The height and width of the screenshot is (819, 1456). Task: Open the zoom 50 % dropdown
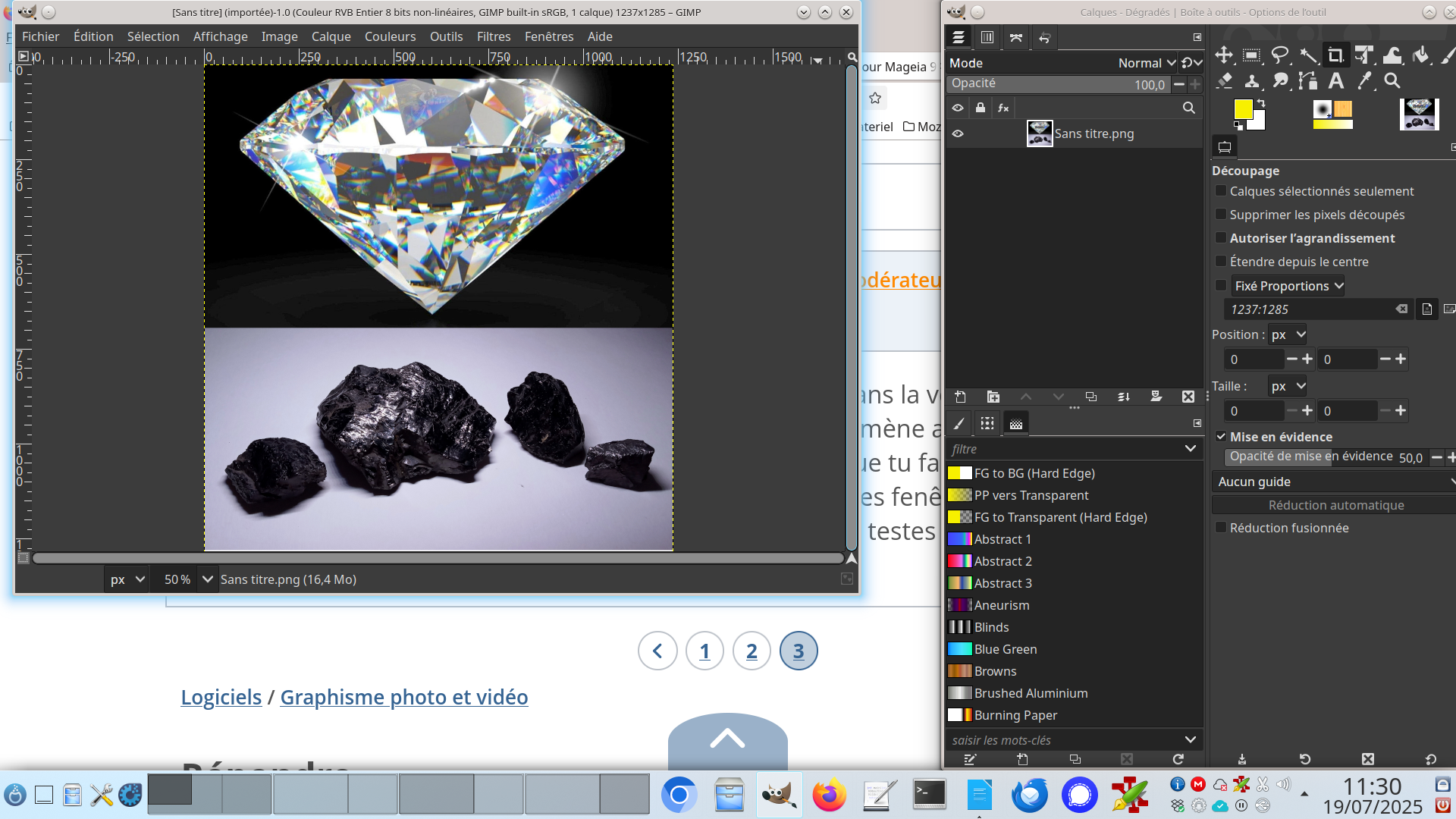207,579
